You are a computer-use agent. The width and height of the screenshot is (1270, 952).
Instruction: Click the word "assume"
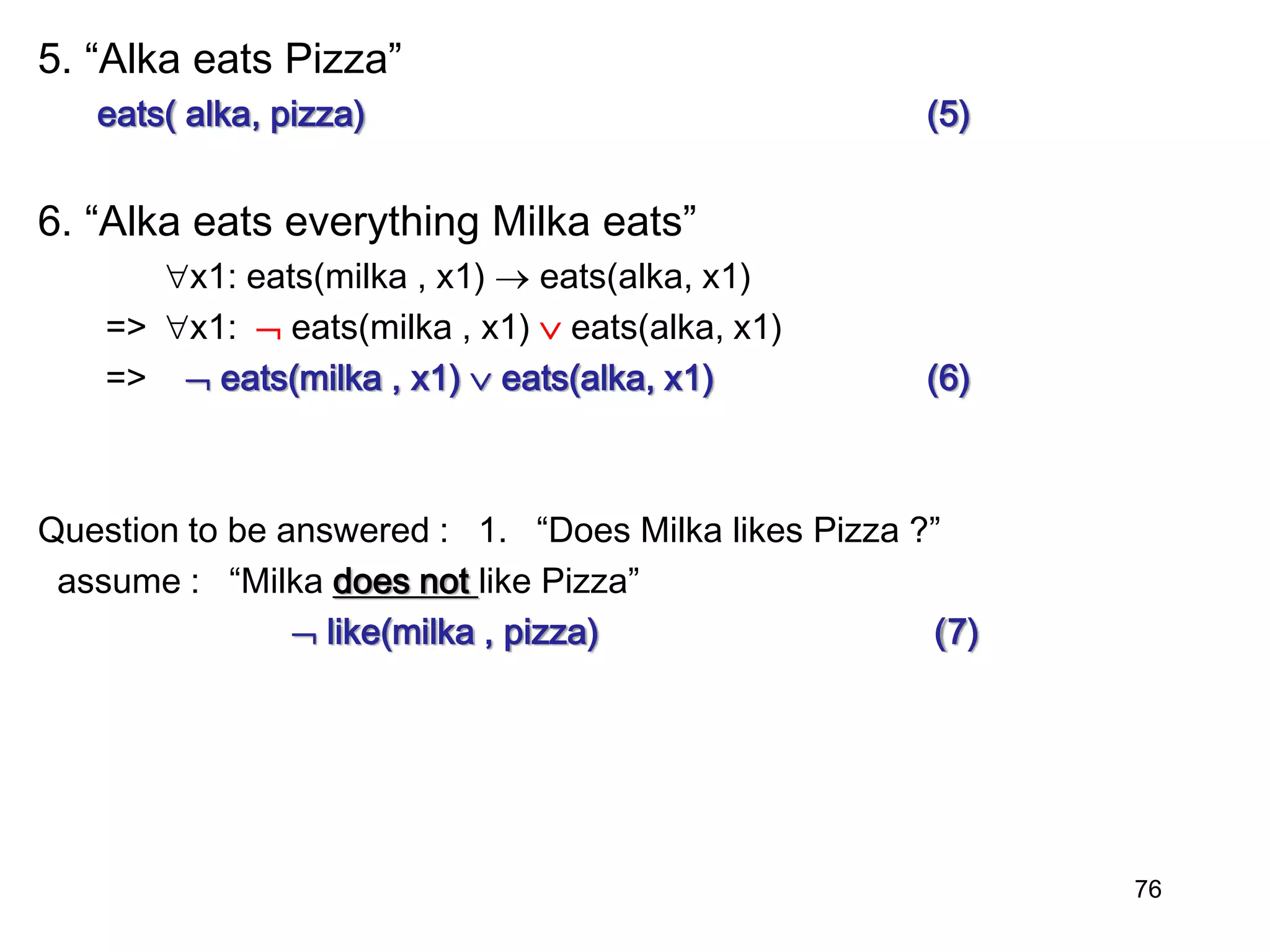point(119,582)
